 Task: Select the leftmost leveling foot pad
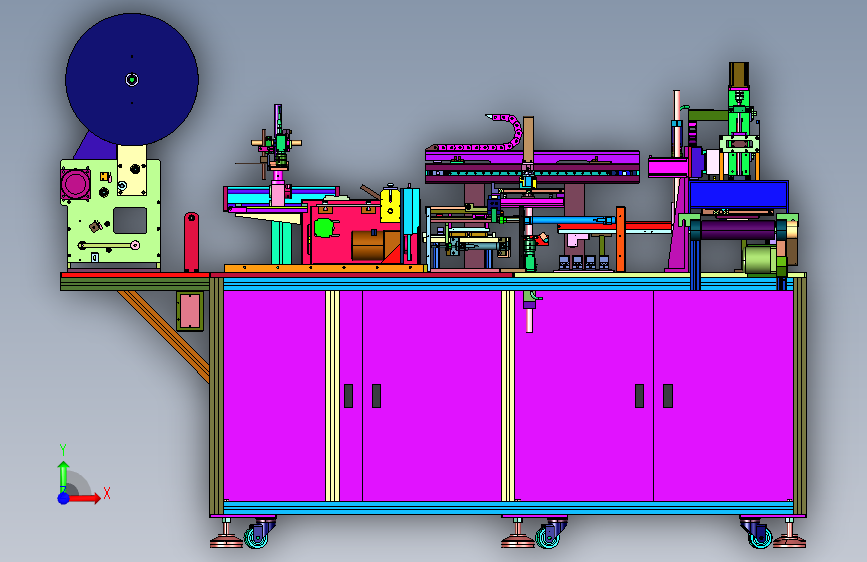[226, 541]
